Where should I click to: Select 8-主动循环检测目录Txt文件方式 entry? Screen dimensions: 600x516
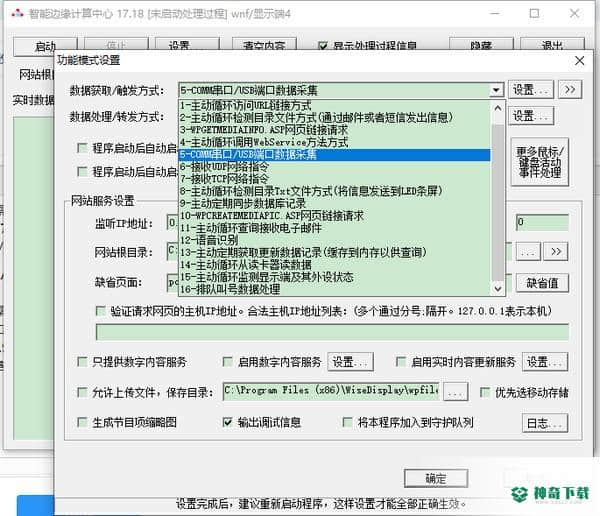coord(334,191)
